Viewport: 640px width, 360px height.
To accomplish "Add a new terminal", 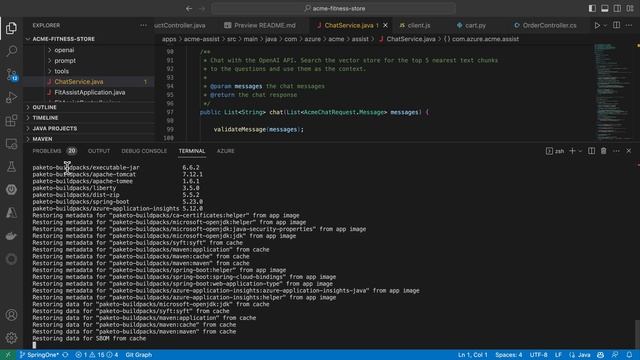I will click(x=572, y=151).
